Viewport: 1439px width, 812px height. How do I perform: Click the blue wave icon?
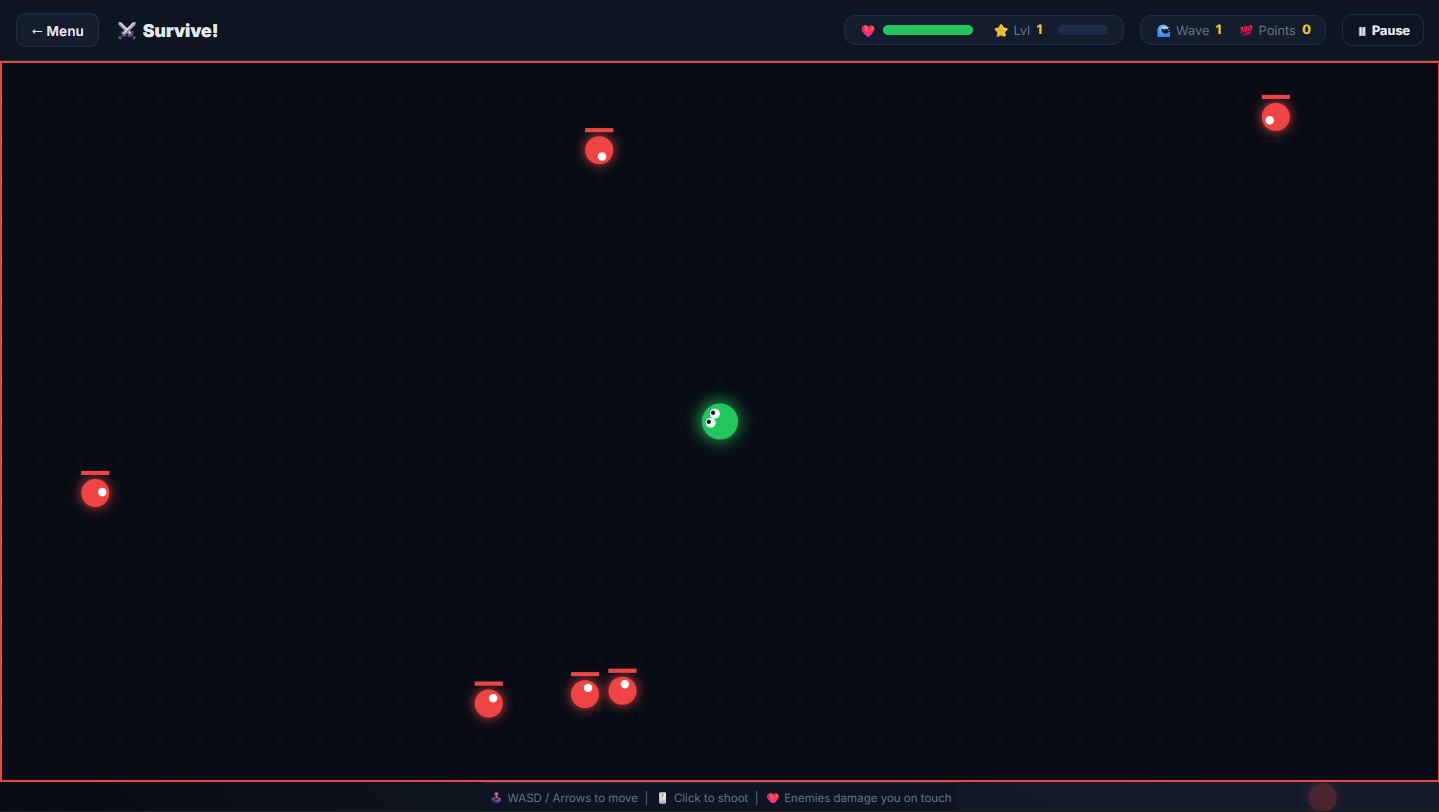pos(1163,30)
